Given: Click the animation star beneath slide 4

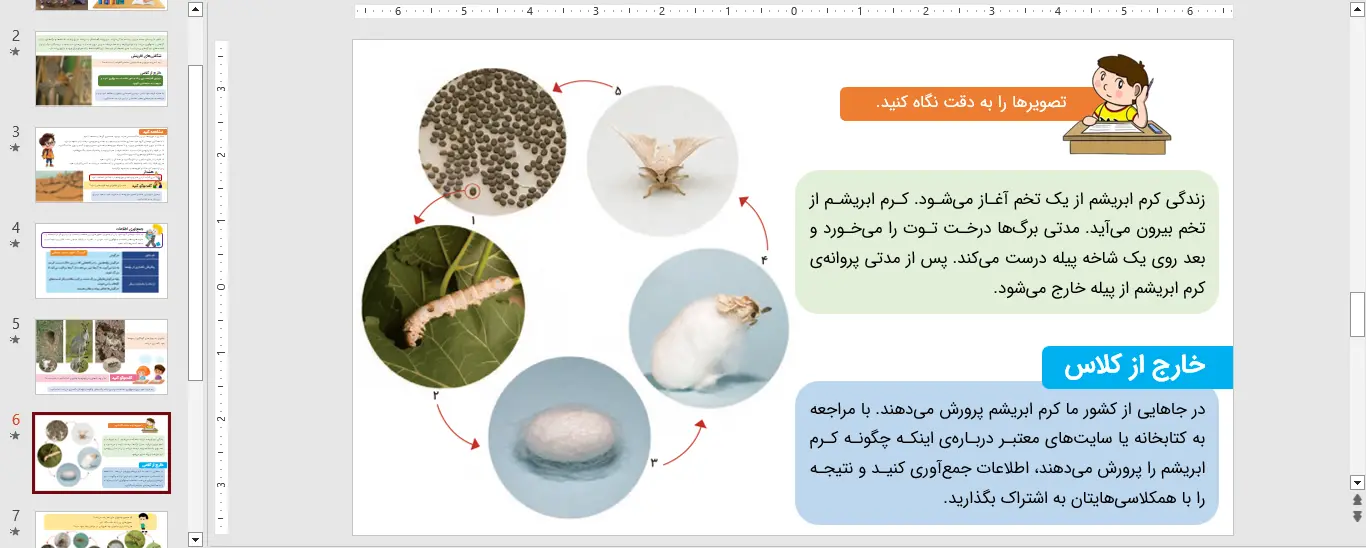Looking at the screenshot, I should click(x=15, y=244).
